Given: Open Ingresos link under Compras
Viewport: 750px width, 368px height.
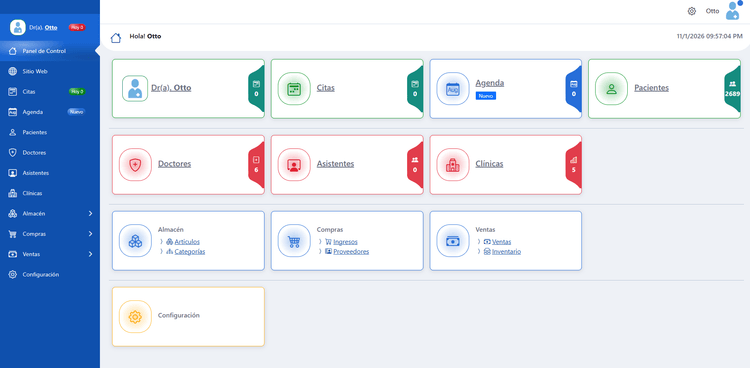Looking at the screenshot, I should tap(345, 242).
